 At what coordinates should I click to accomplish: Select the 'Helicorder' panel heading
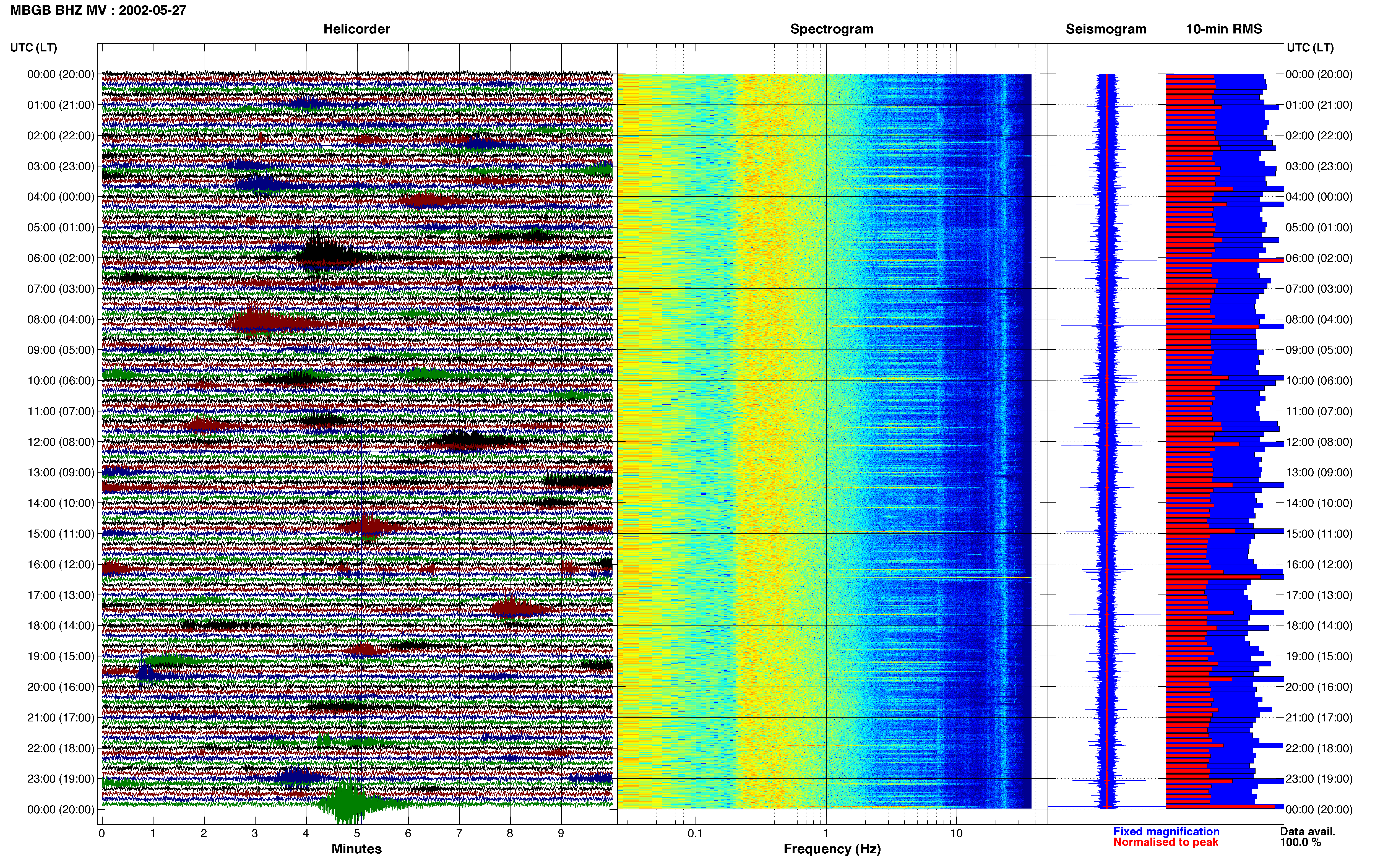[356, 29]
